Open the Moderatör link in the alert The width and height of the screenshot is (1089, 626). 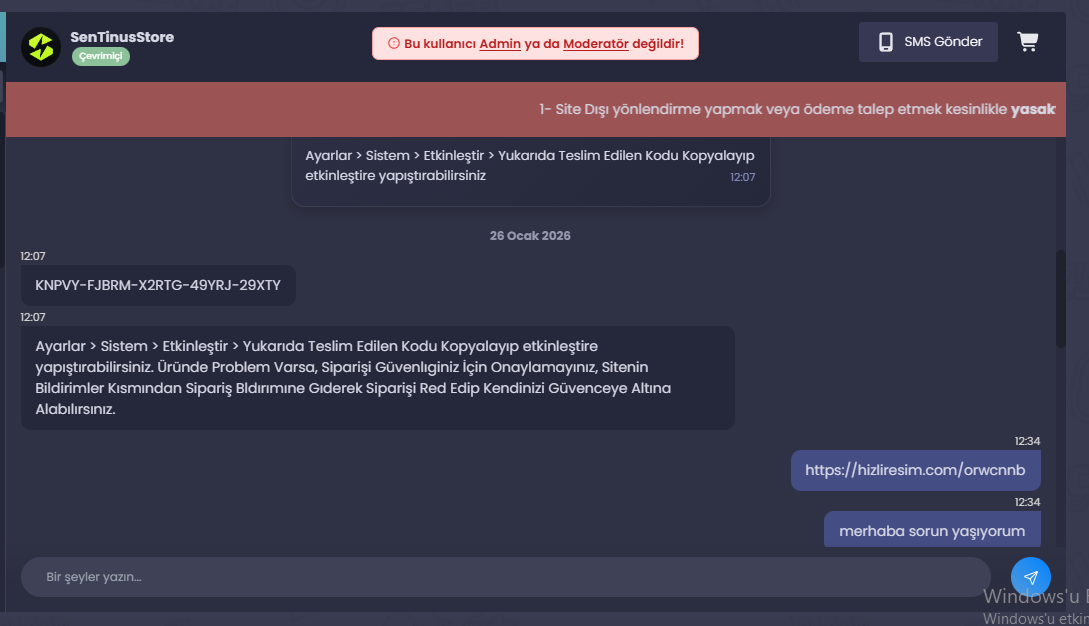click(596, 44)
